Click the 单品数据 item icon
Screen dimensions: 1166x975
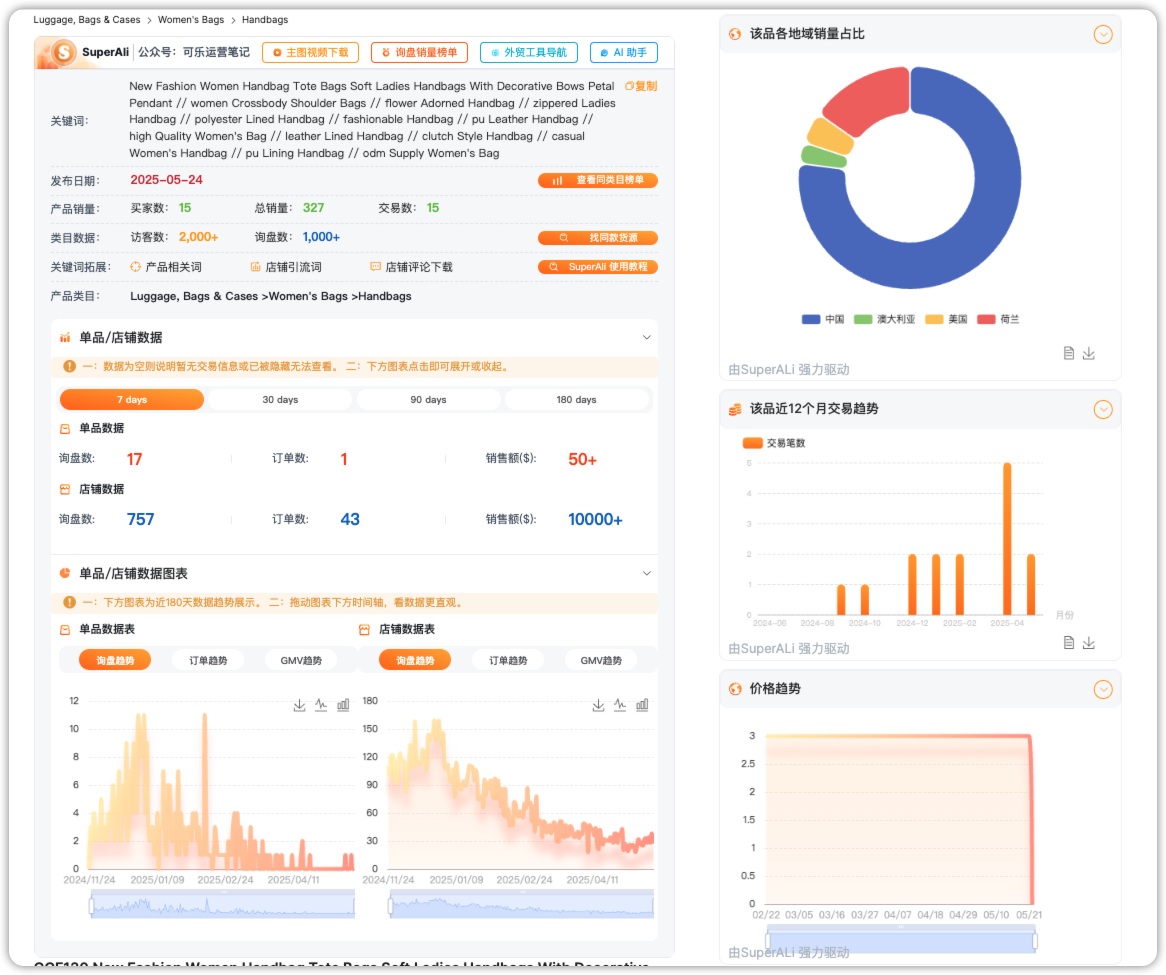(x=65, y=428)
